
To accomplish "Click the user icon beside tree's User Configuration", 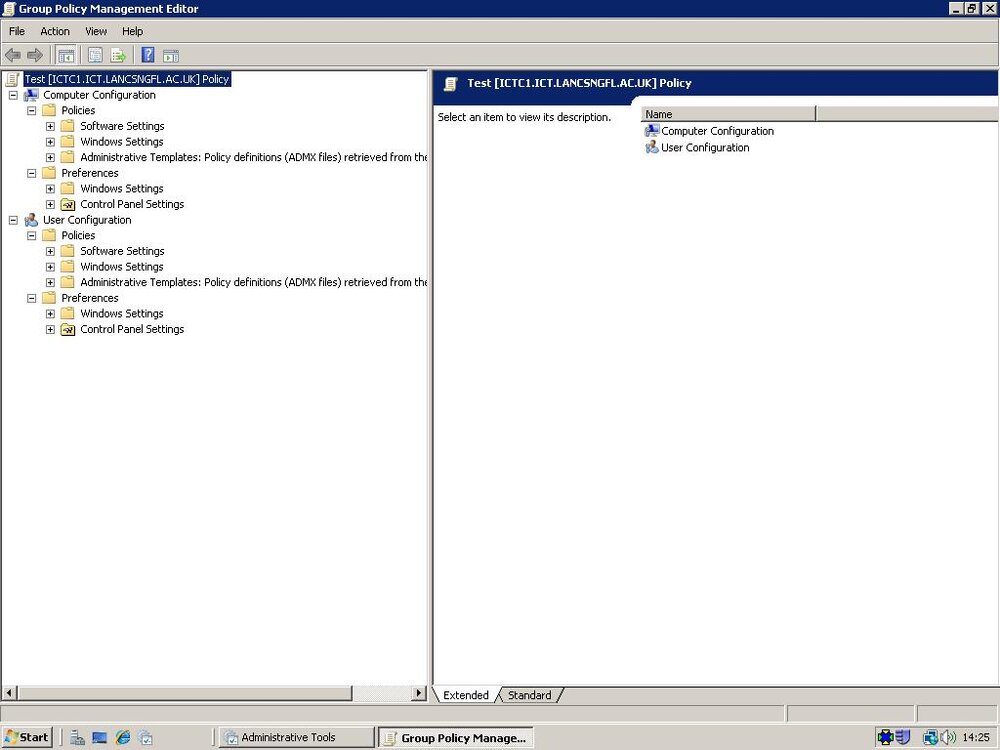I will click(31, 220).
